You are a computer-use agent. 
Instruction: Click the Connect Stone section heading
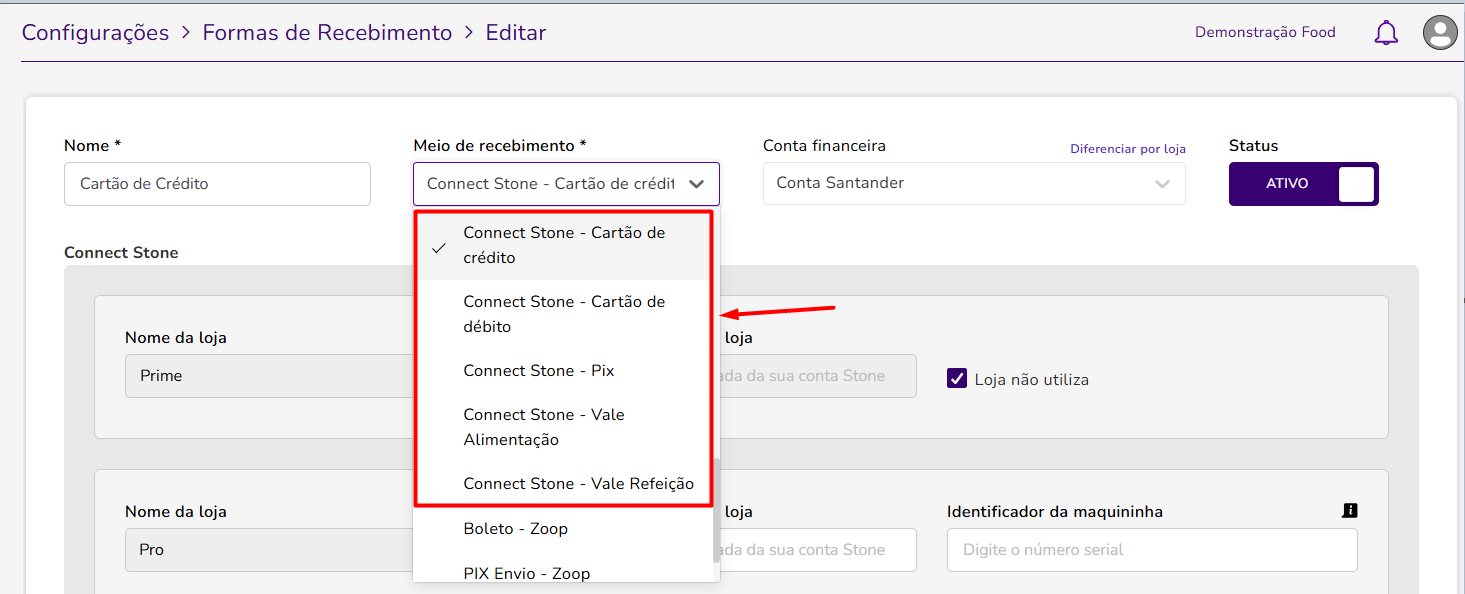(121, 253)
